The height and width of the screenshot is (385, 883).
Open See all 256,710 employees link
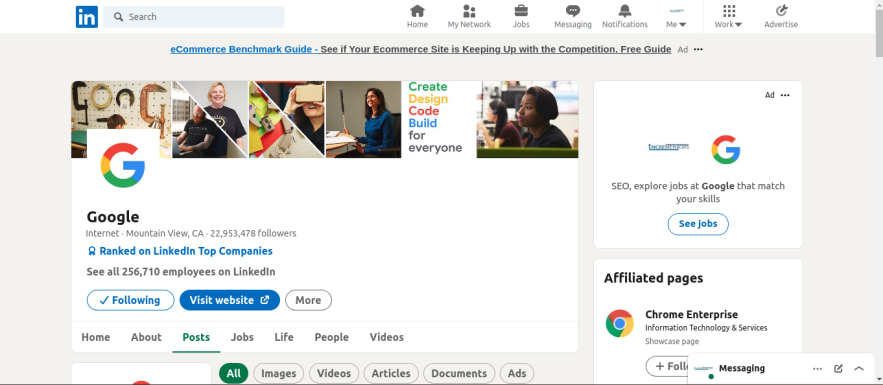click(181, 272)
